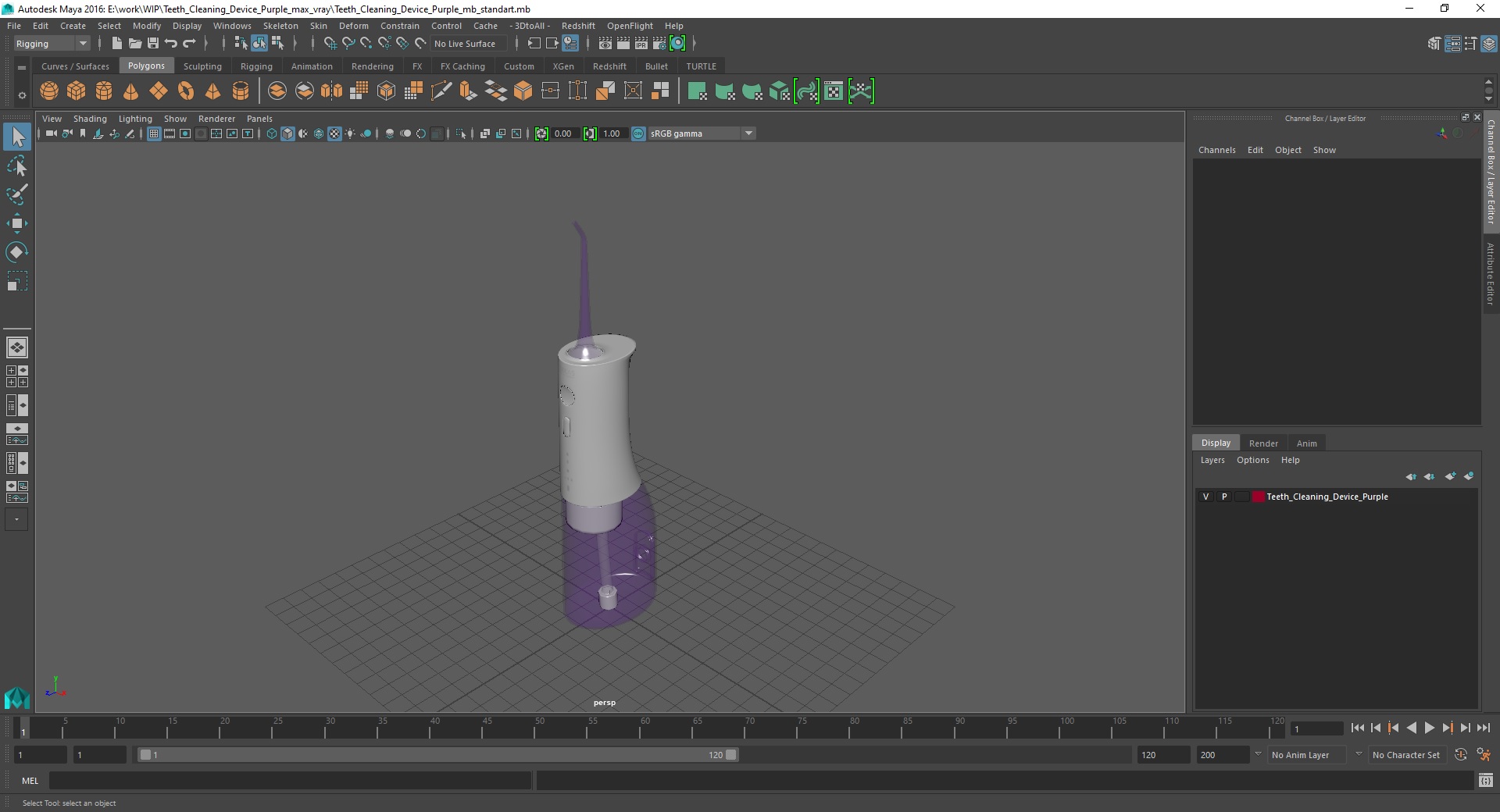Activate the Rotate tool
This screenshot has height=812, width=1500.
click(17, 252)
